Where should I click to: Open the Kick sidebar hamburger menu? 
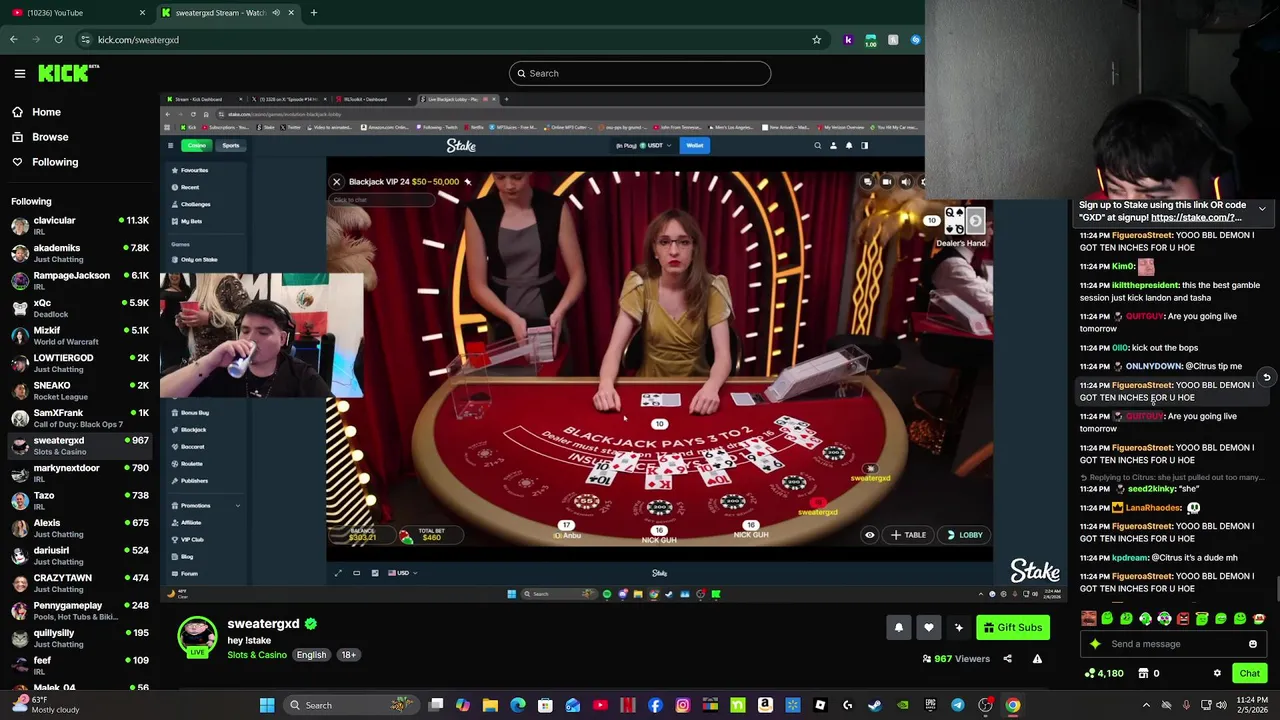point(19,73)
